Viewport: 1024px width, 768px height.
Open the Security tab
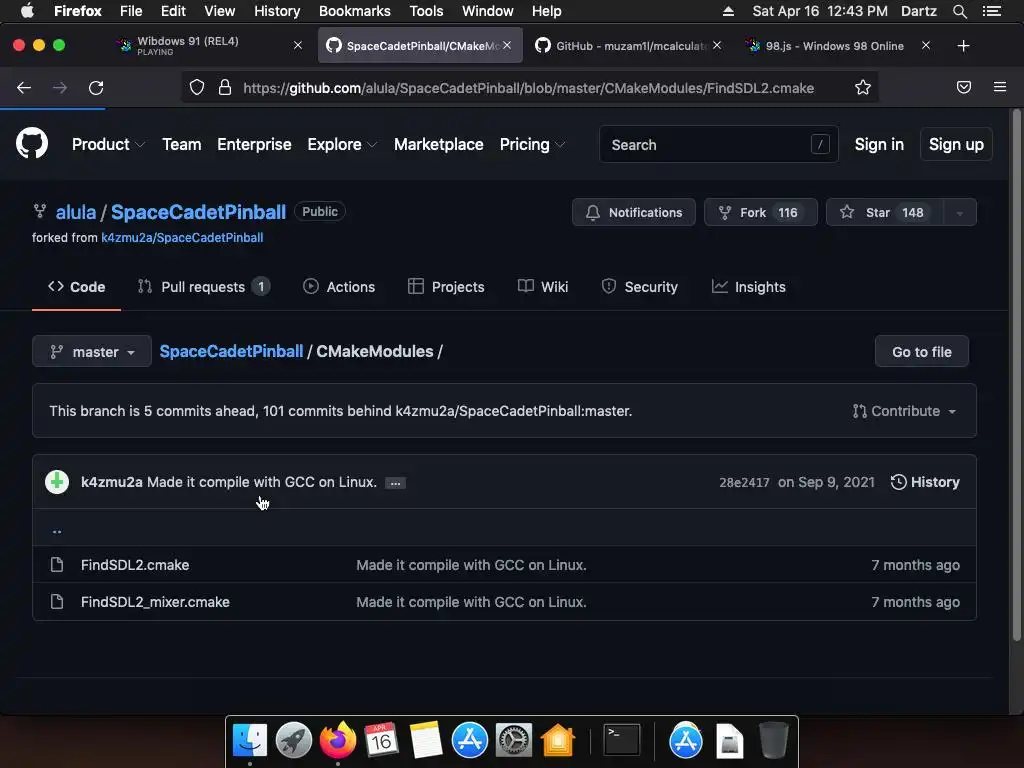[639, 287]
